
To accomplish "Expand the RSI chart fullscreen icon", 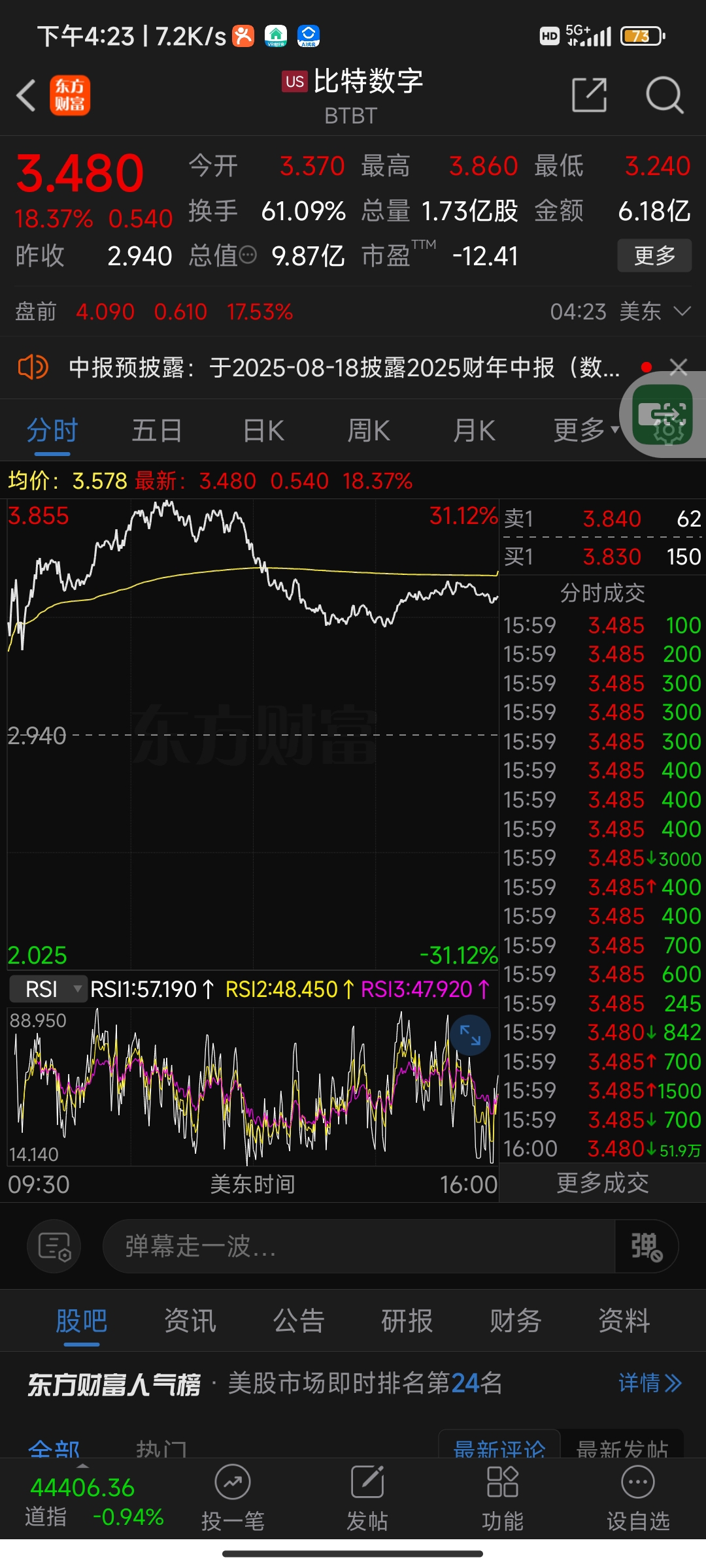I will (470, 1035).
